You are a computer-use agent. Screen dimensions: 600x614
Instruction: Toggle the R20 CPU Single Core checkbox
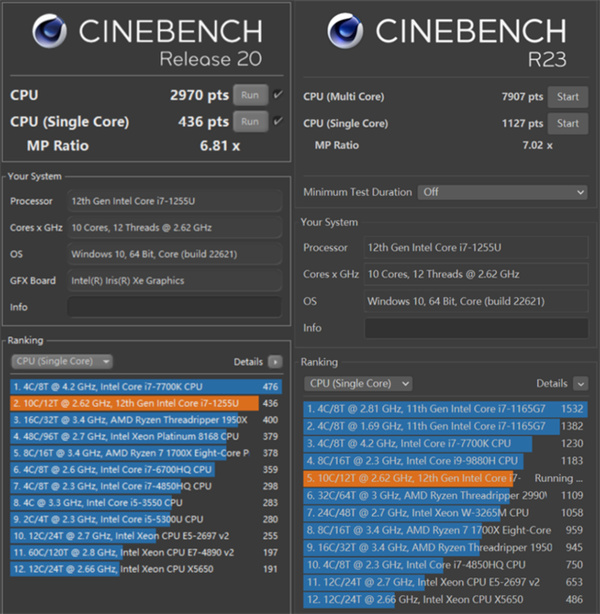pos(278,121)
